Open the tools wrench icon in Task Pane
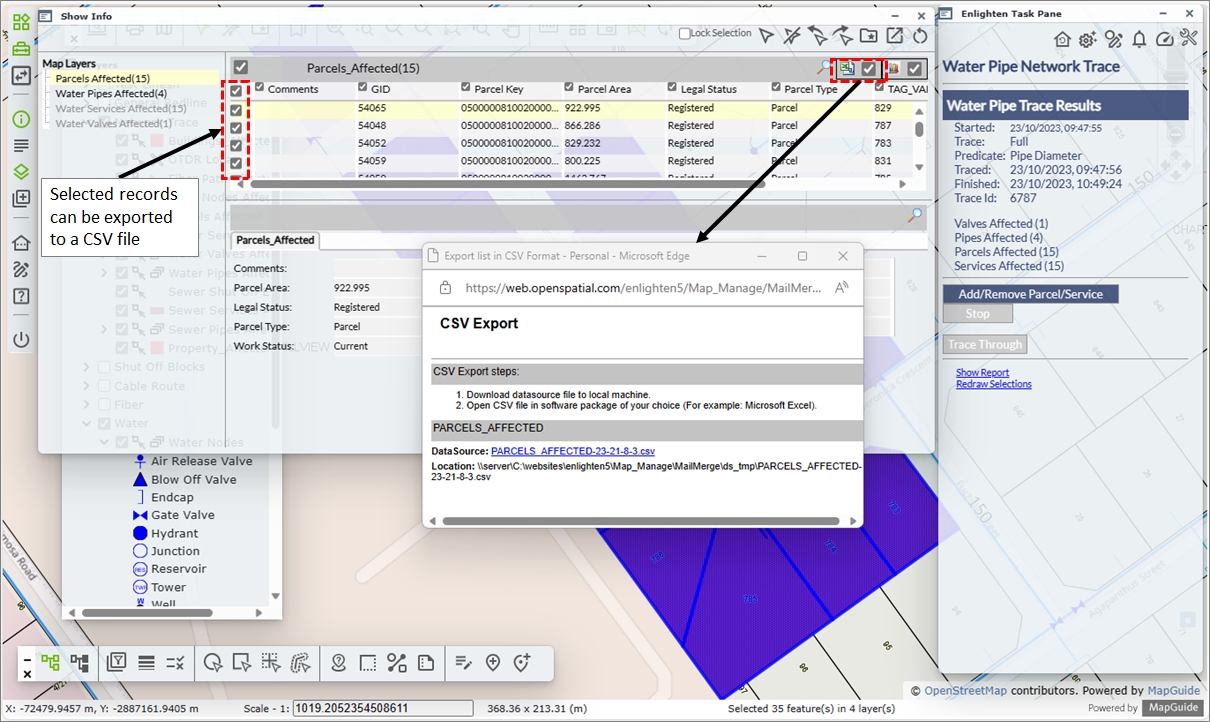The height and width of the screenshot is (722, 1210). point(1188,39)
